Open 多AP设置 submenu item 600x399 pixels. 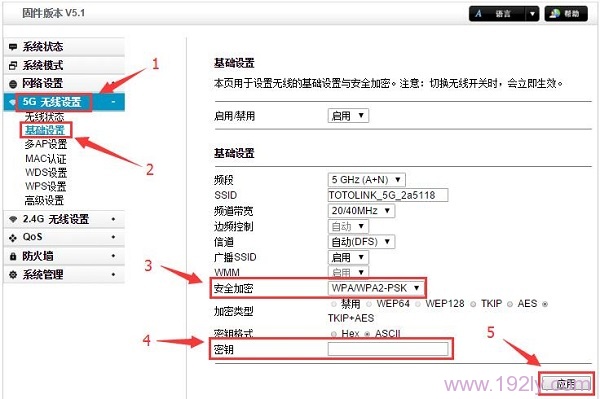pyautogui.click(x=46, y=144)
